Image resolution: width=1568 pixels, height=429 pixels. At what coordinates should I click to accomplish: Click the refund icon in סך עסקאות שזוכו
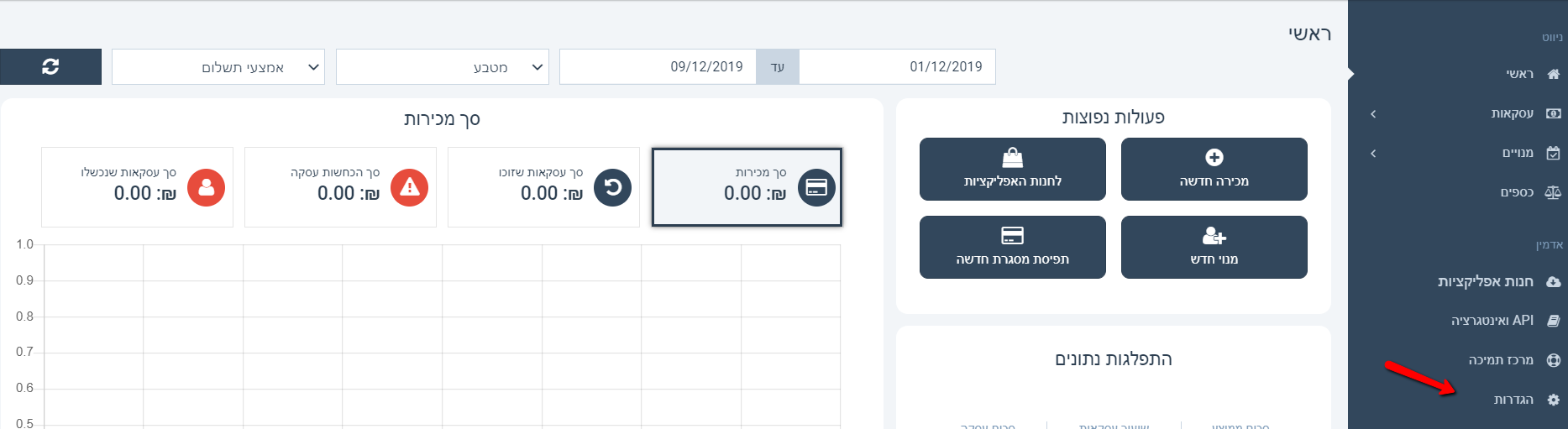click(x=613, y=187)
